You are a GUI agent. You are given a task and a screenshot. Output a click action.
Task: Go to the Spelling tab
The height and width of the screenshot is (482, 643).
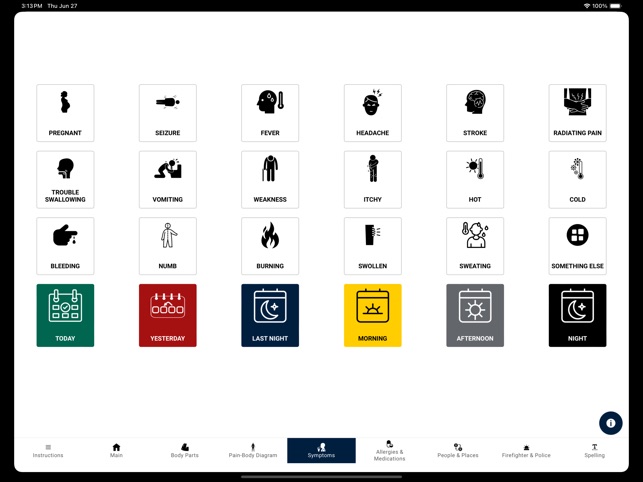coord(595,451)
